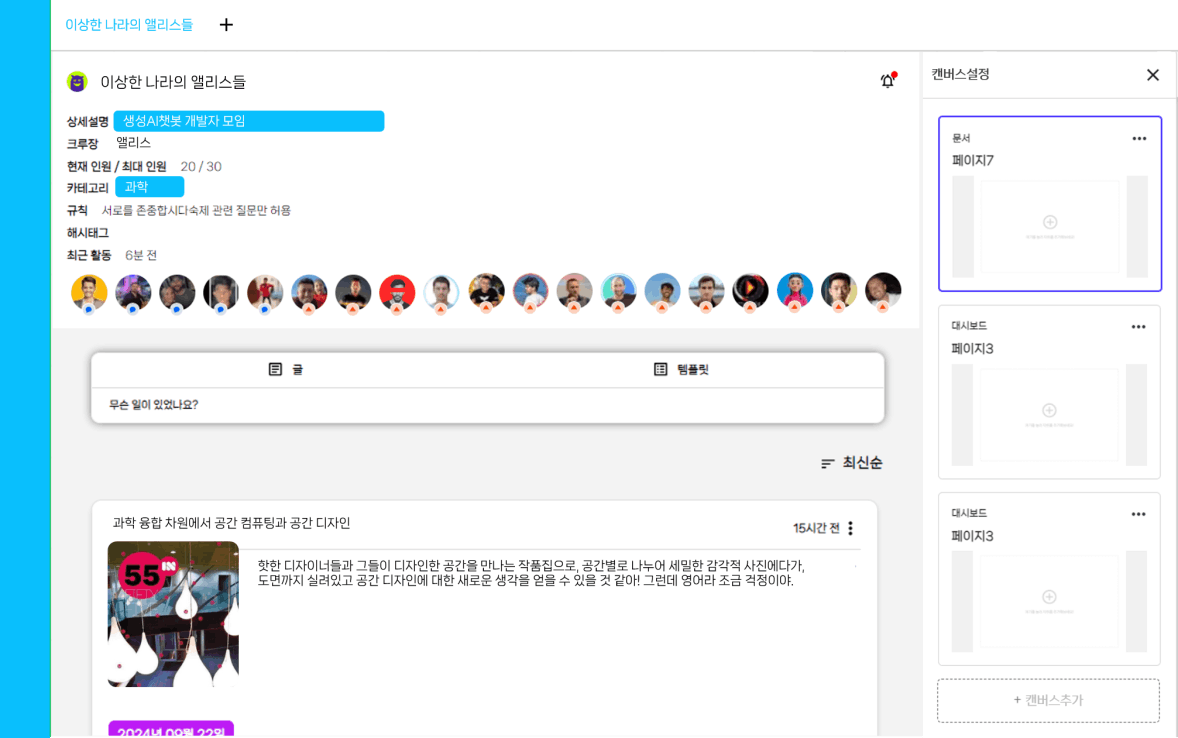
Task: Open the post's 55 image thumbnail
Action: (173, 614)
